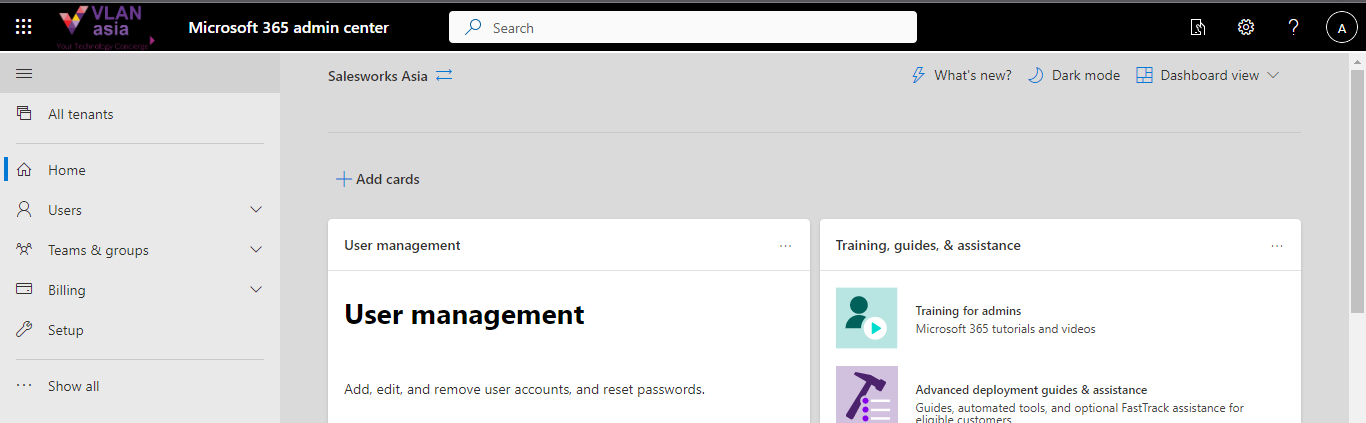
Task: Collapse the navigation hamburger menu
Action: 24,73
